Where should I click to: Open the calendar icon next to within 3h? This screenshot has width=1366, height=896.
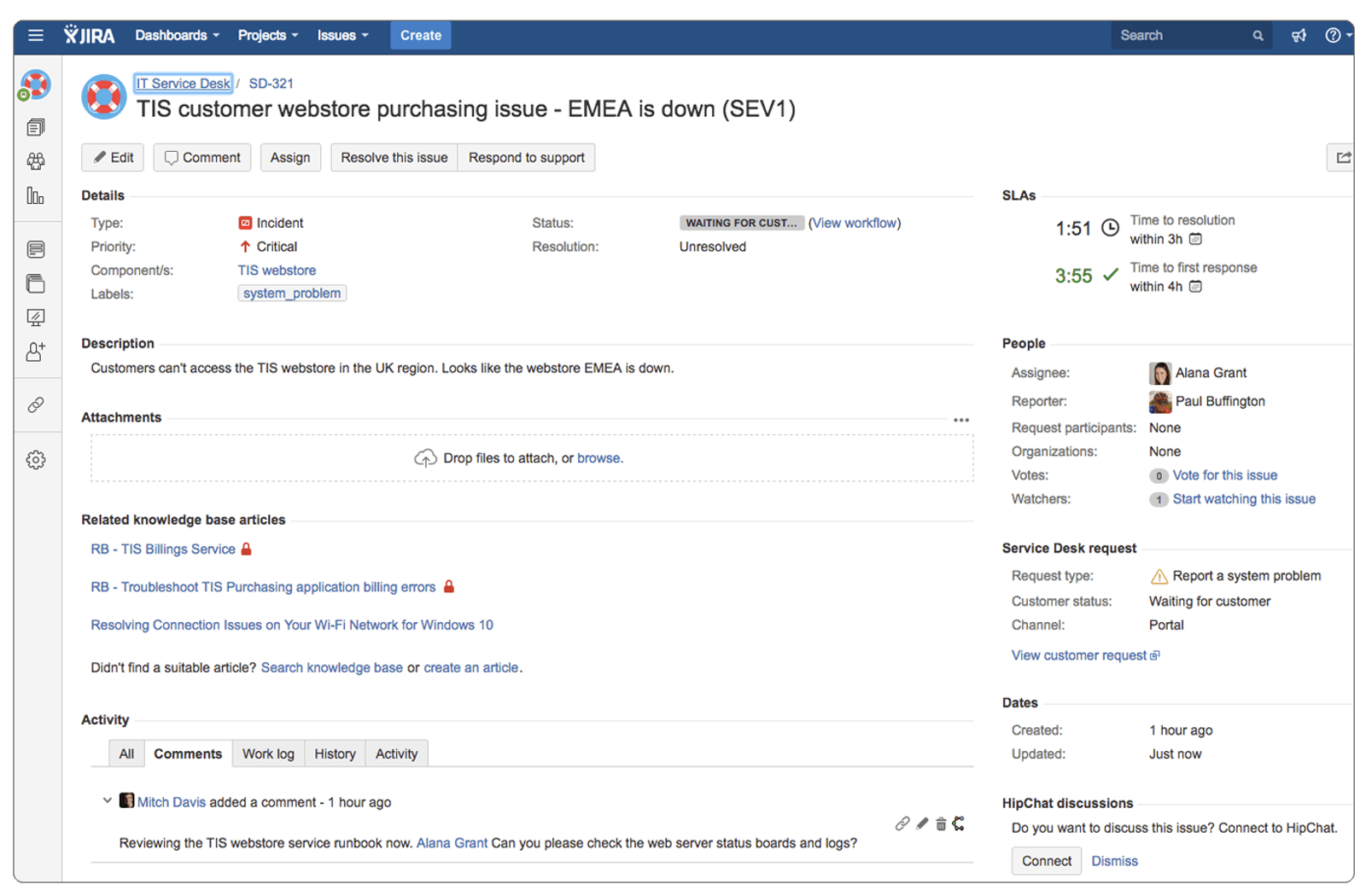[1195, 239]
